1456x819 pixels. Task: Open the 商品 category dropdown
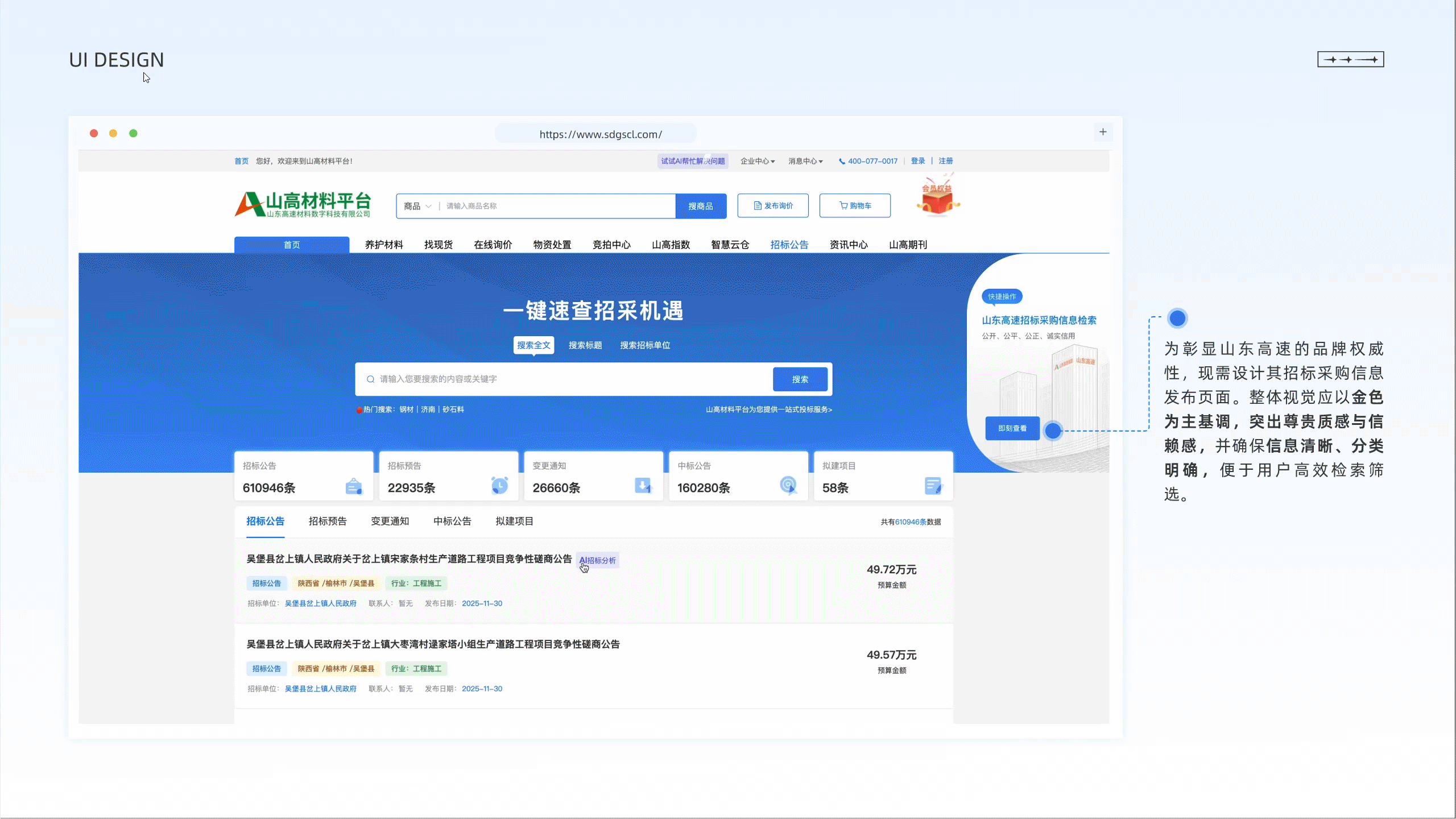tap(416, 205)
